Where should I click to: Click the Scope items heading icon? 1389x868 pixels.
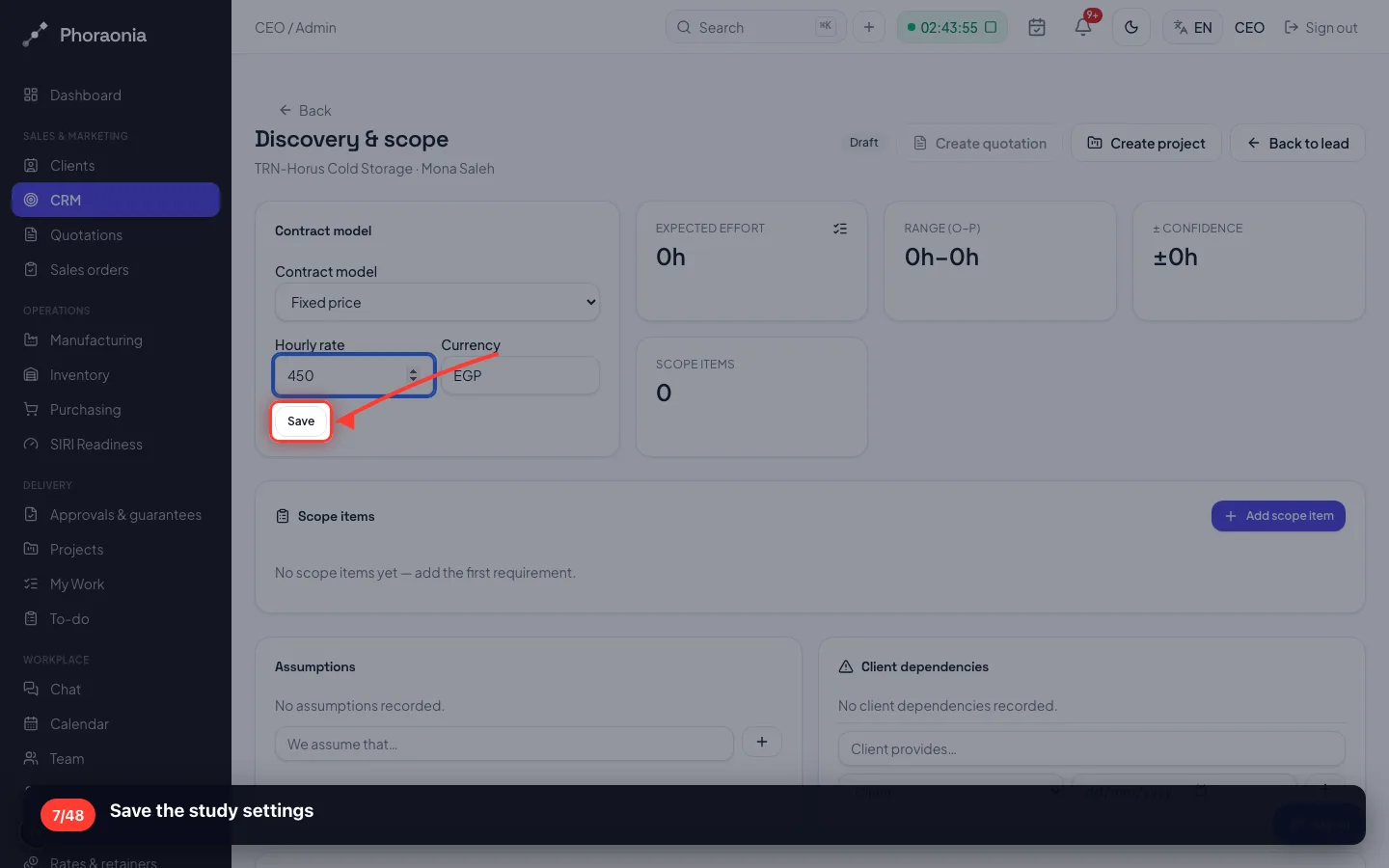tap(283, 516)
